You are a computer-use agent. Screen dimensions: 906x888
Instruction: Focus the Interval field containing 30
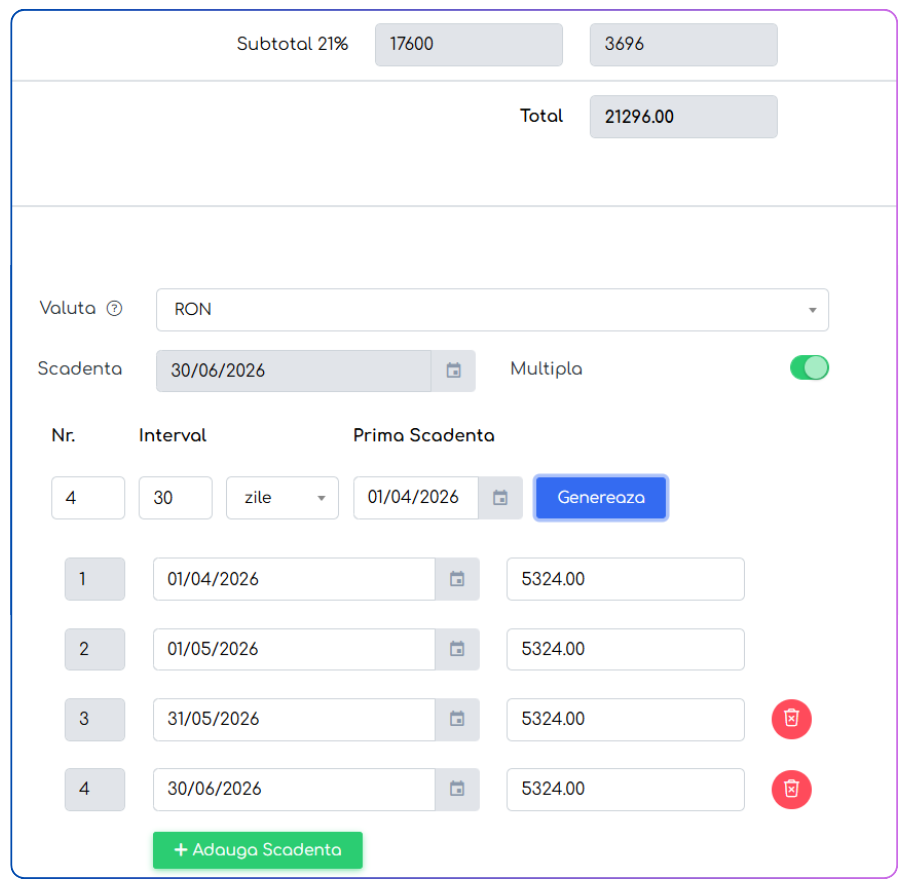pos(176,497)
